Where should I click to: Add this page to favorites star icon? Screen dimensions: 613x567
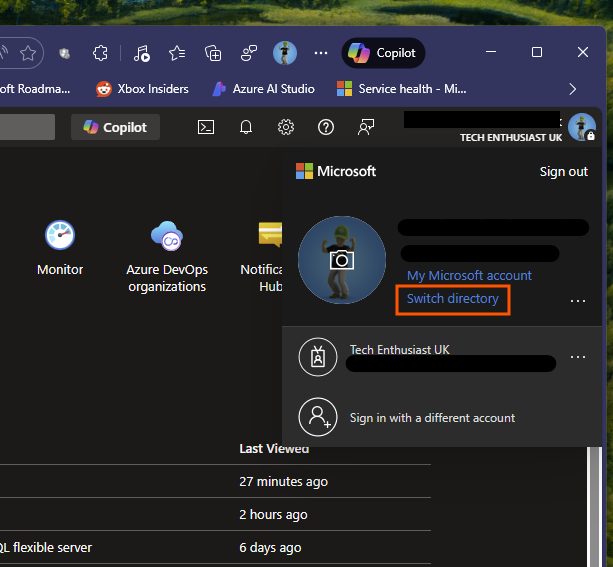coord(28,53)
